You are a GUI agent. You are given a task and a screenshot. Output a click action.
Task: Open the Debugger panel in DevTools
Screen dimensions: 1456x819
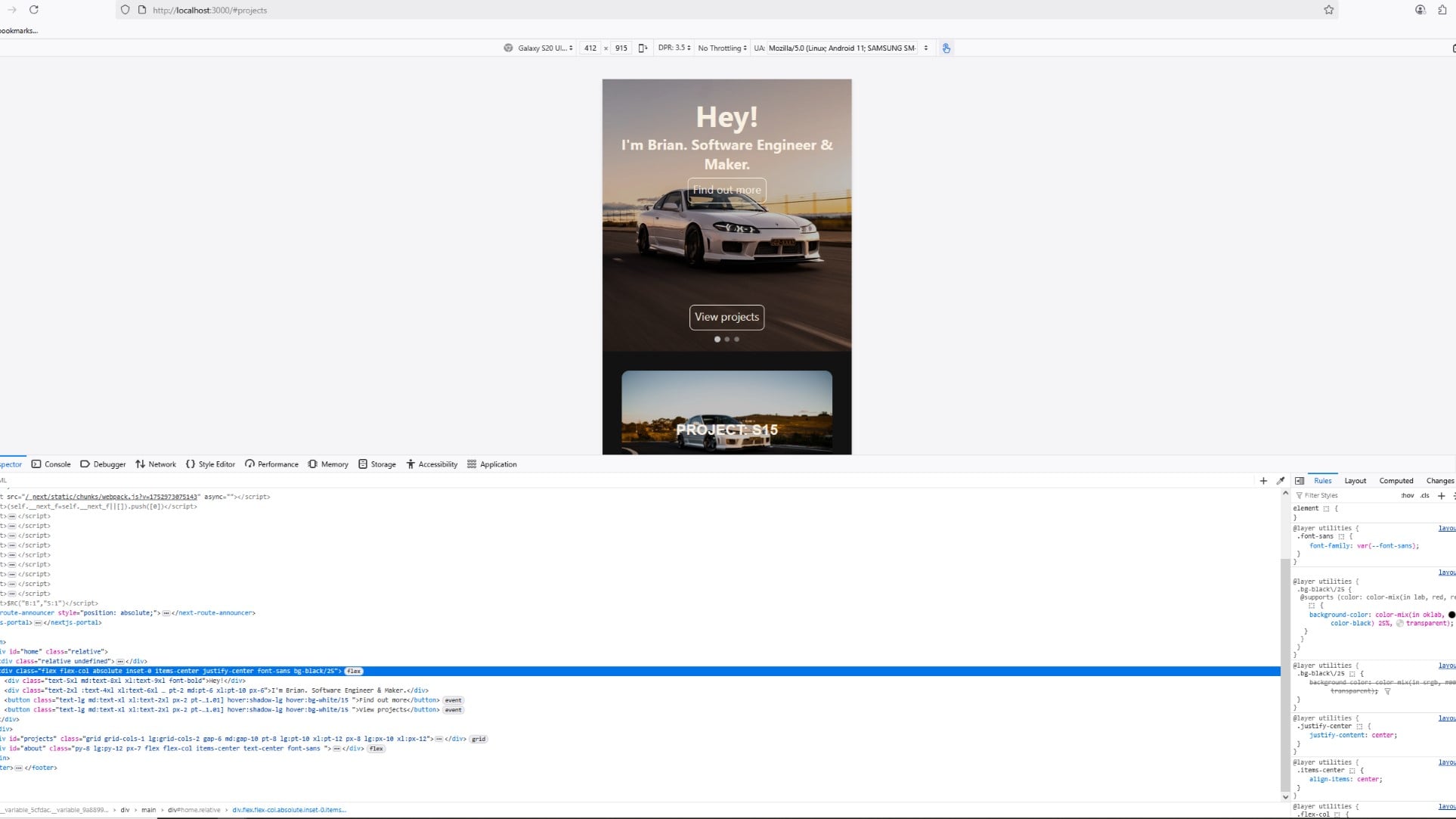(x=102, y=464)
